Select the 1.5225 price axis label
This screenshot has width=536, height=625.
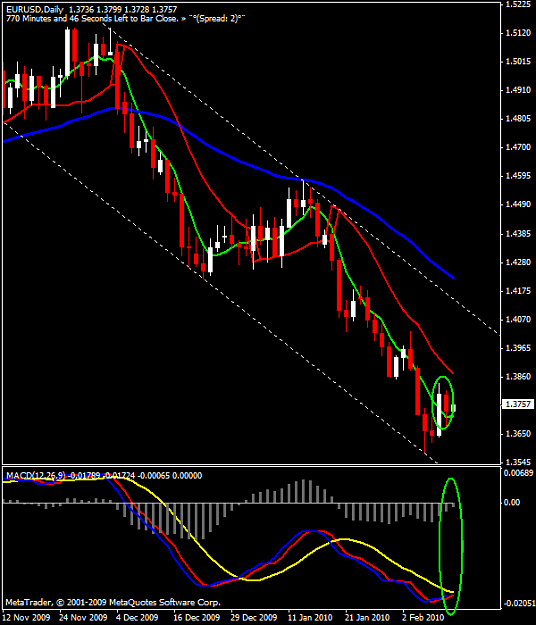(x=518, y=4)
